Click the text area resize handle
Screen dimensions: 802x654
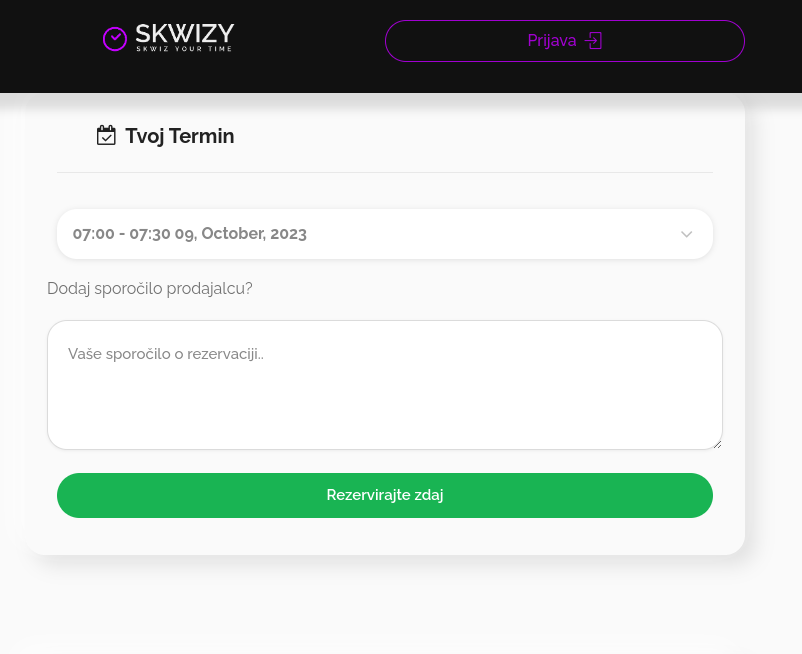(x=717, y=443)
